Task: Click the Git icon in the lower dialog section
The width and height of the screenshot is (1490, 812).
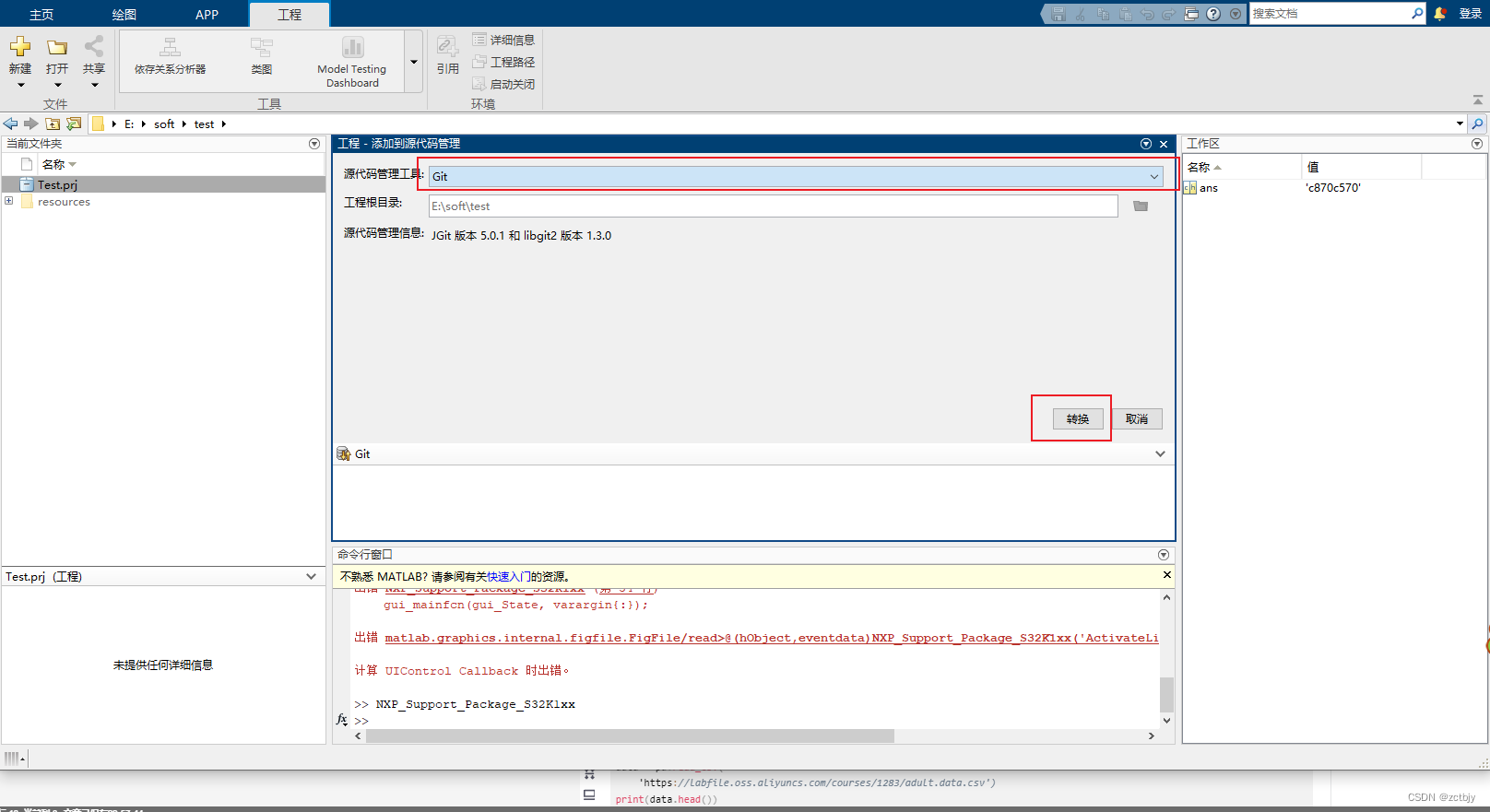Action: [344, 453]
